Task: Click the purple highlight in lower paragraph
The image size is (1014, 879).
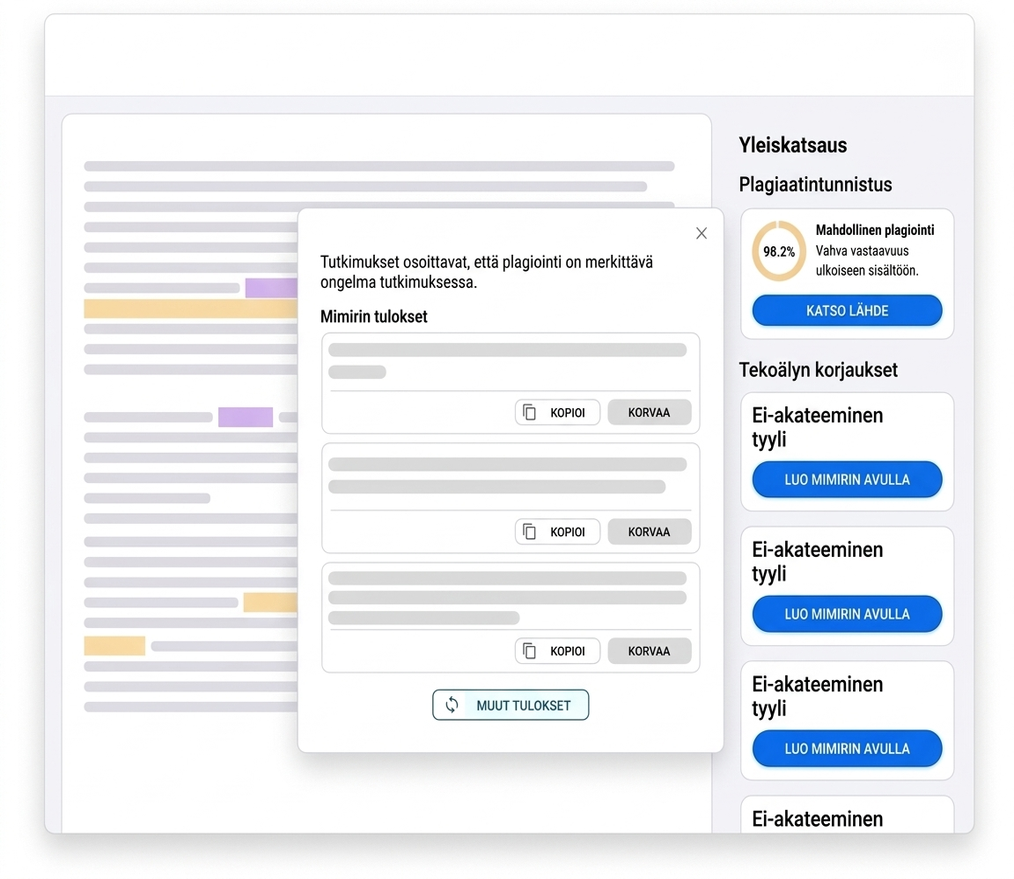Action: (245, 417)
